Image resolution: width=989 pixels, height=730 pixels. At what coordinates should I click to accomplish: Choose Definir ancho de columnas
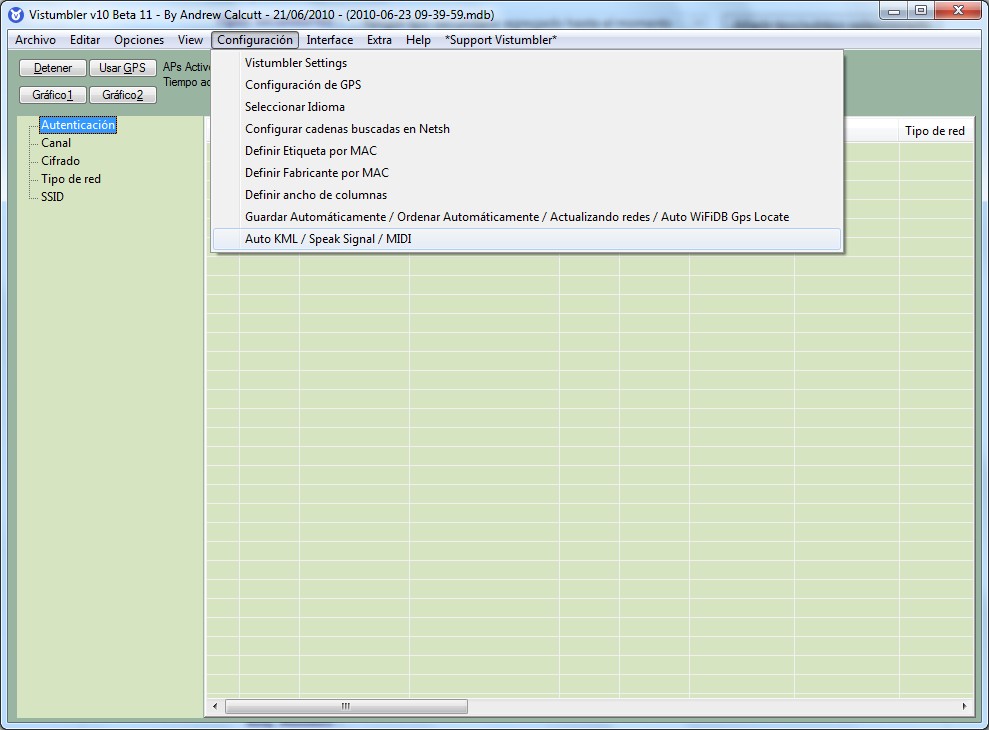click(x=527, y=195)
